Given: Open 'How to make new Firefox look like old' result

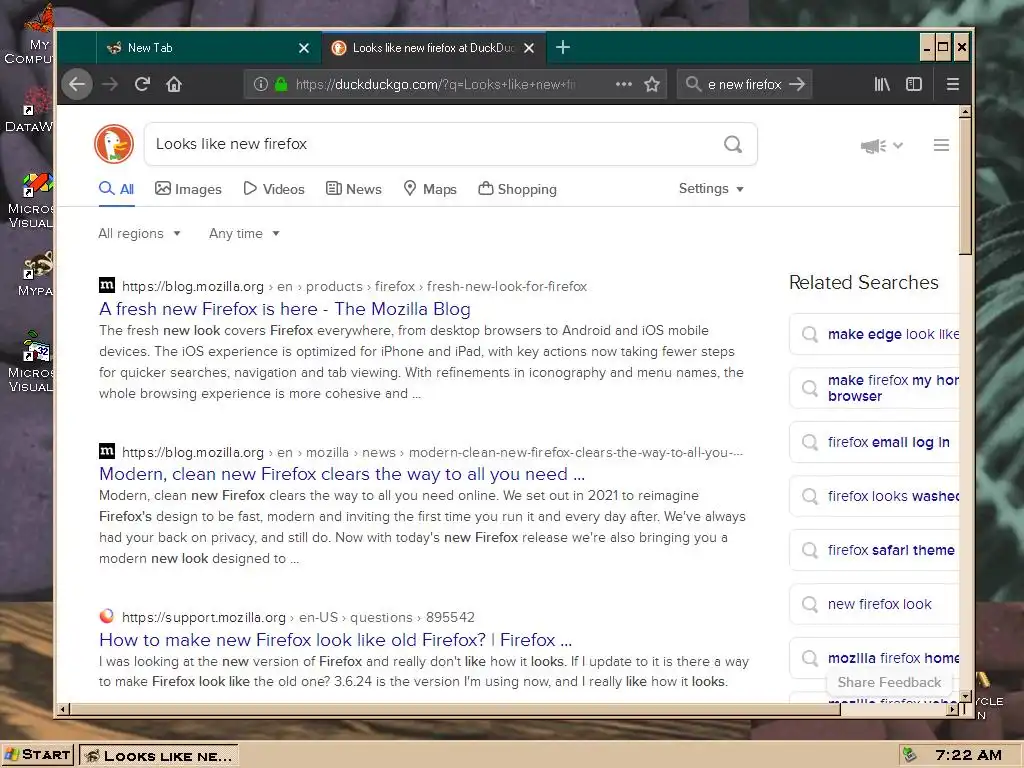Looking at the screenshot, I should [x=335, y=639].
